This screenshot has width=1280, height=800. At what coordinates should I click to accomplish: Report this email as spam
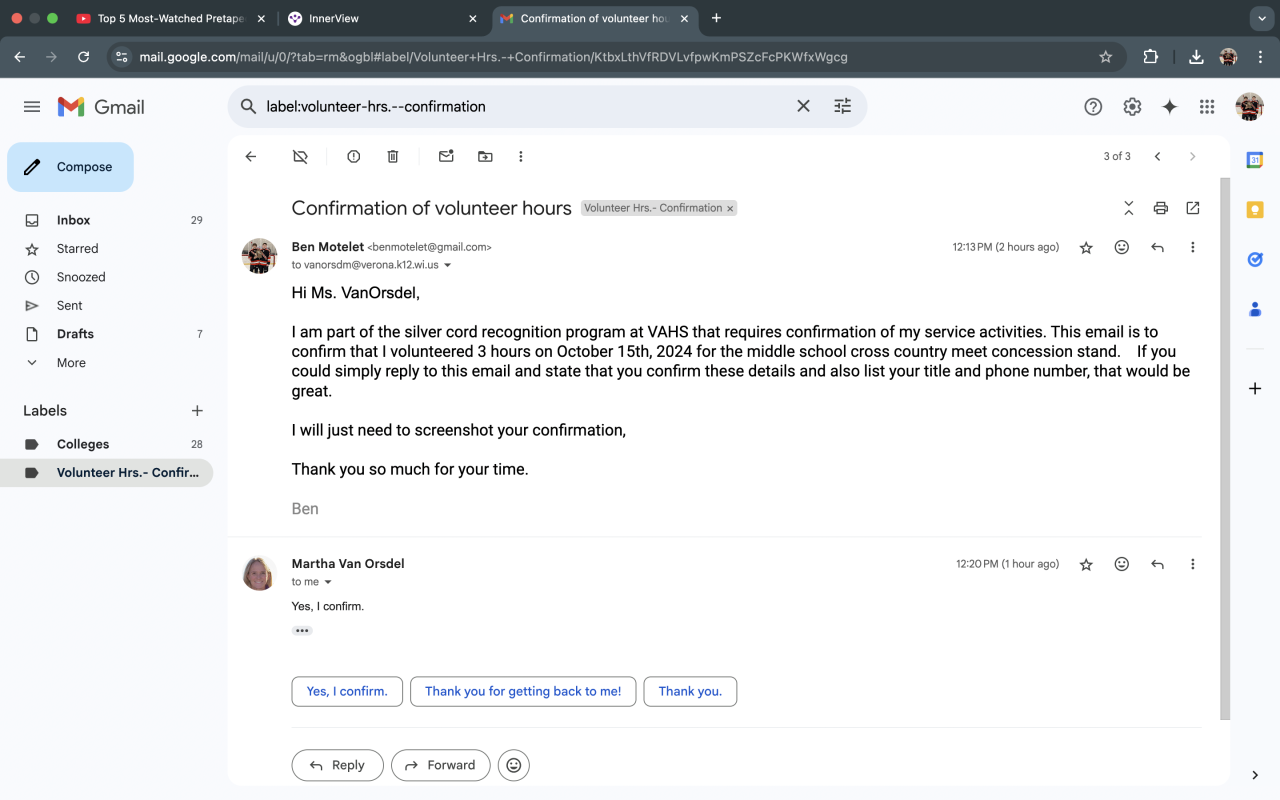click(x=353, y=156)
